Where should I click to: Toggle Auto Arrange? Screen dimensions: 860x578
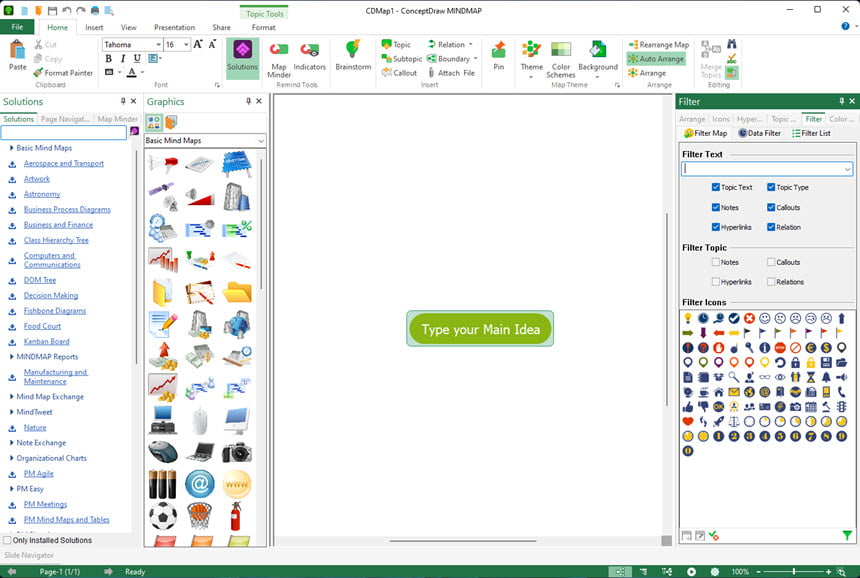tap(656, 59)
